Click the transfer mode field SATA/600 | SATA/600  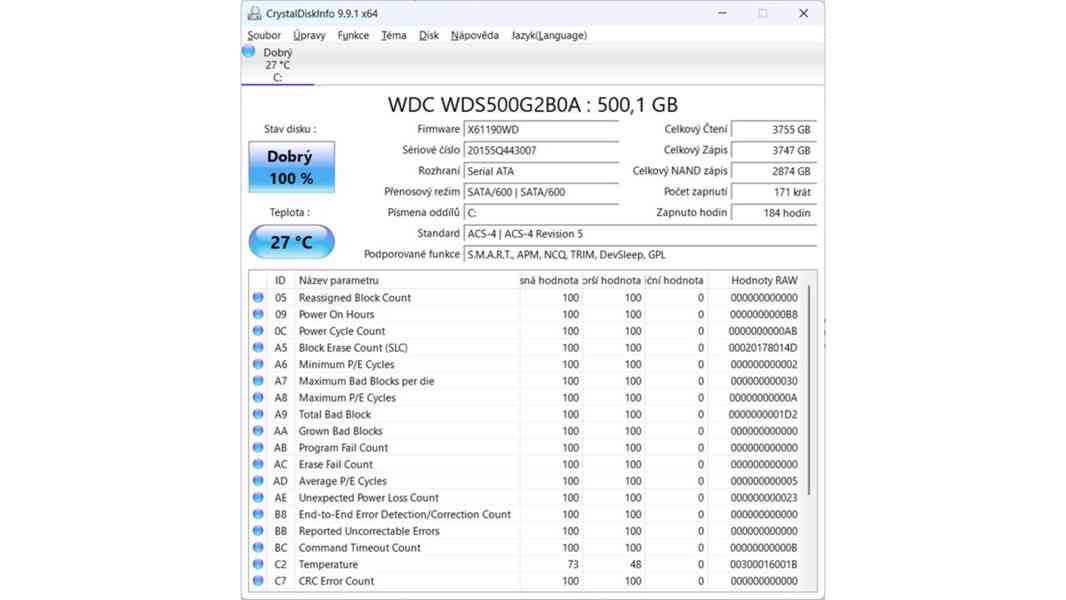(x=541, y=192)
